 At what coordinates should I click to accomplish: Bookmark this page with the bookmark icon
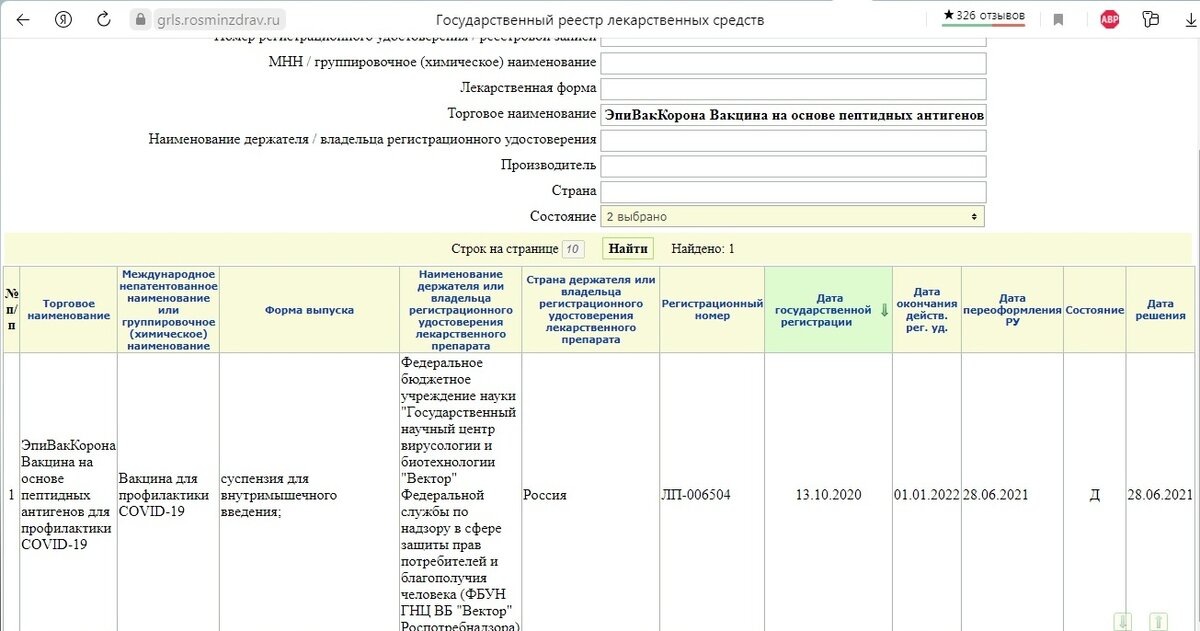pyautogui.click(x=1058, y=19)
